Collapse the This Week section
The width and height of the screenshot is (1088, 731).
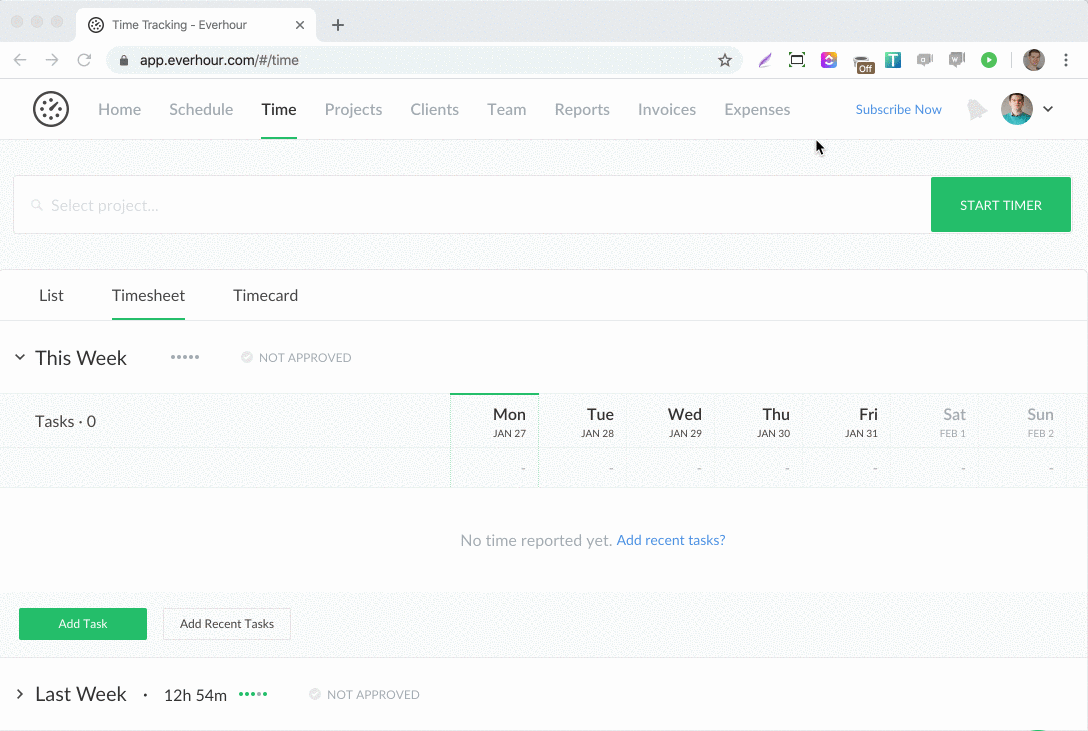[x=20, y=357]
